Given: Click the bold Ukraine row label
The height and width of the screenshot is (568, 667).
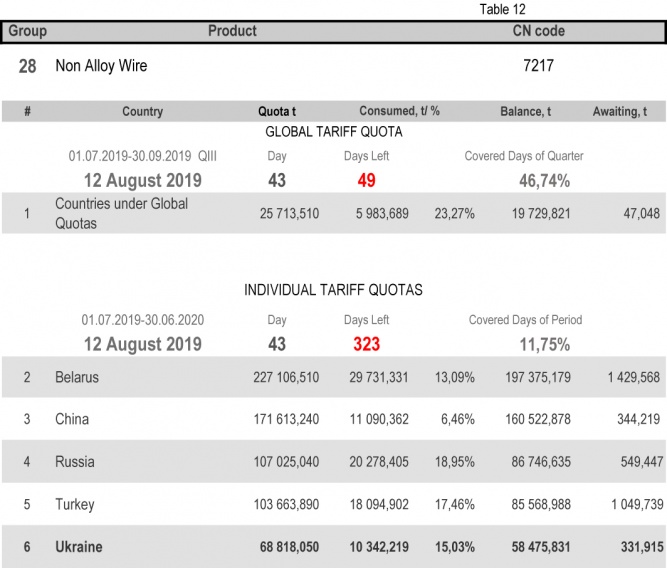Looking at the screenshot, I should point(79,547).
